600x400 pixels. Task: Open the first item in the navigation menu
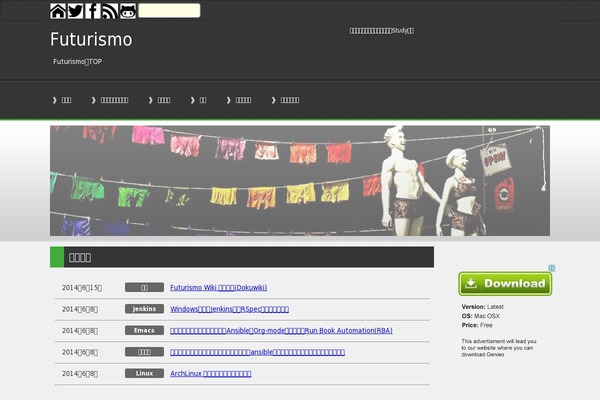62,100
